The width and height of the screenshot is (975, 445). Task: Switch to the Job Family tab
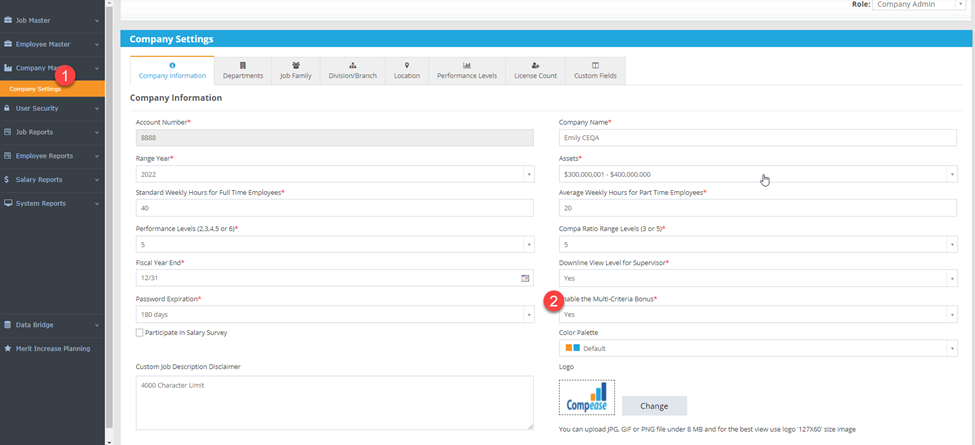click(x=295, y=71)
